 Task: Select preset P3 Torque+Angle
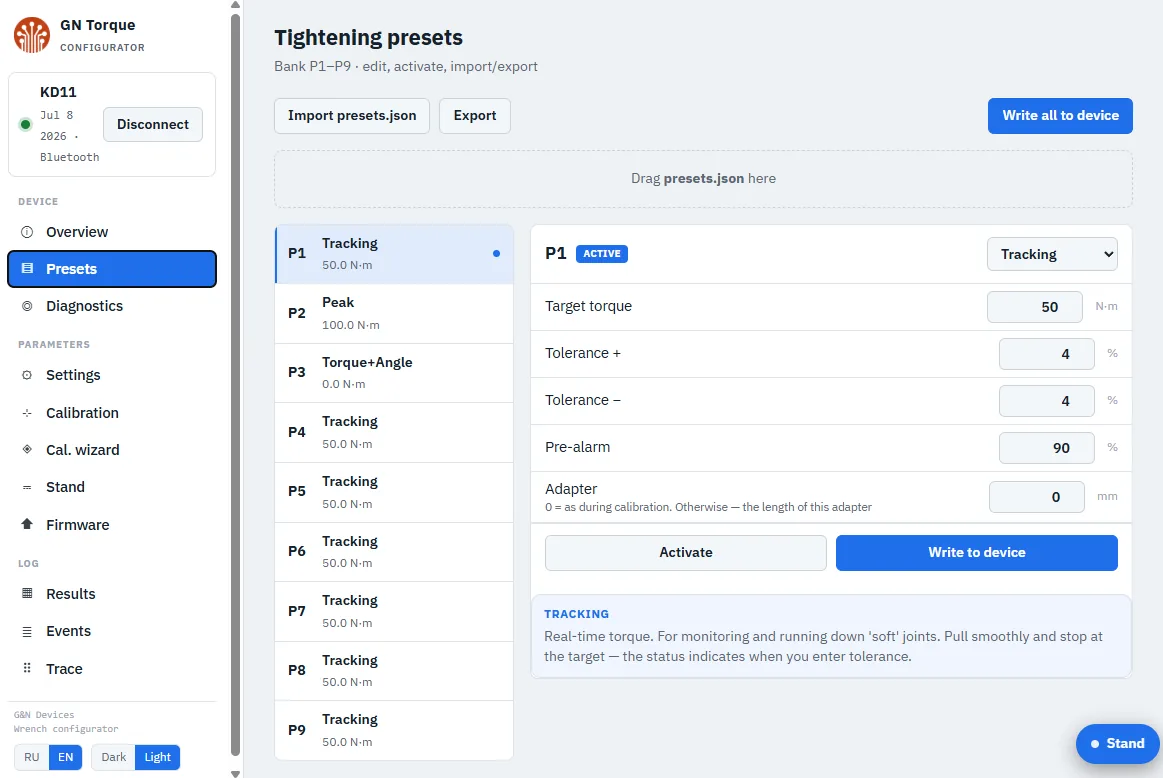coord(394,373)
